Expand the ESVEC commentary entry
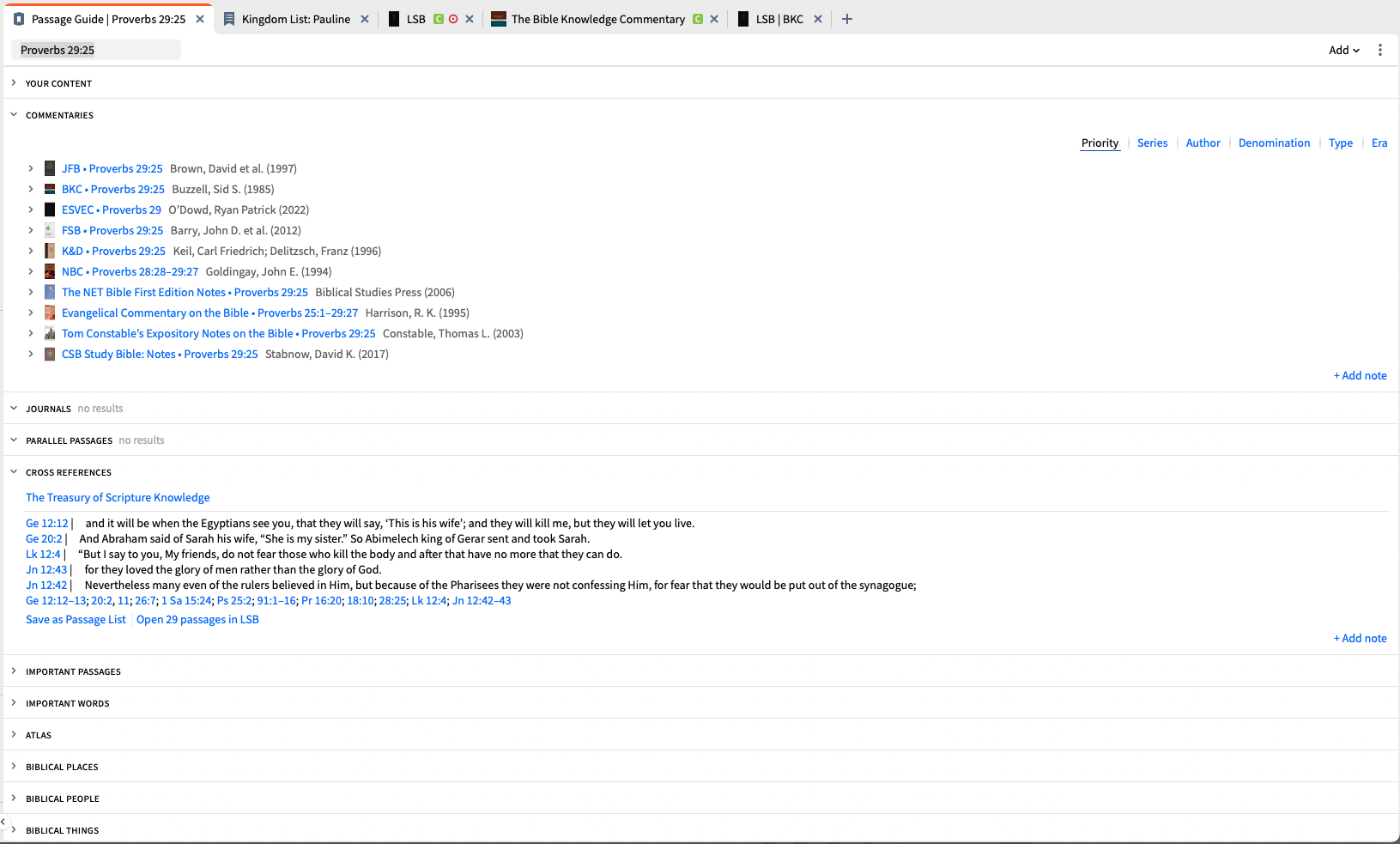 pos(31,209)
